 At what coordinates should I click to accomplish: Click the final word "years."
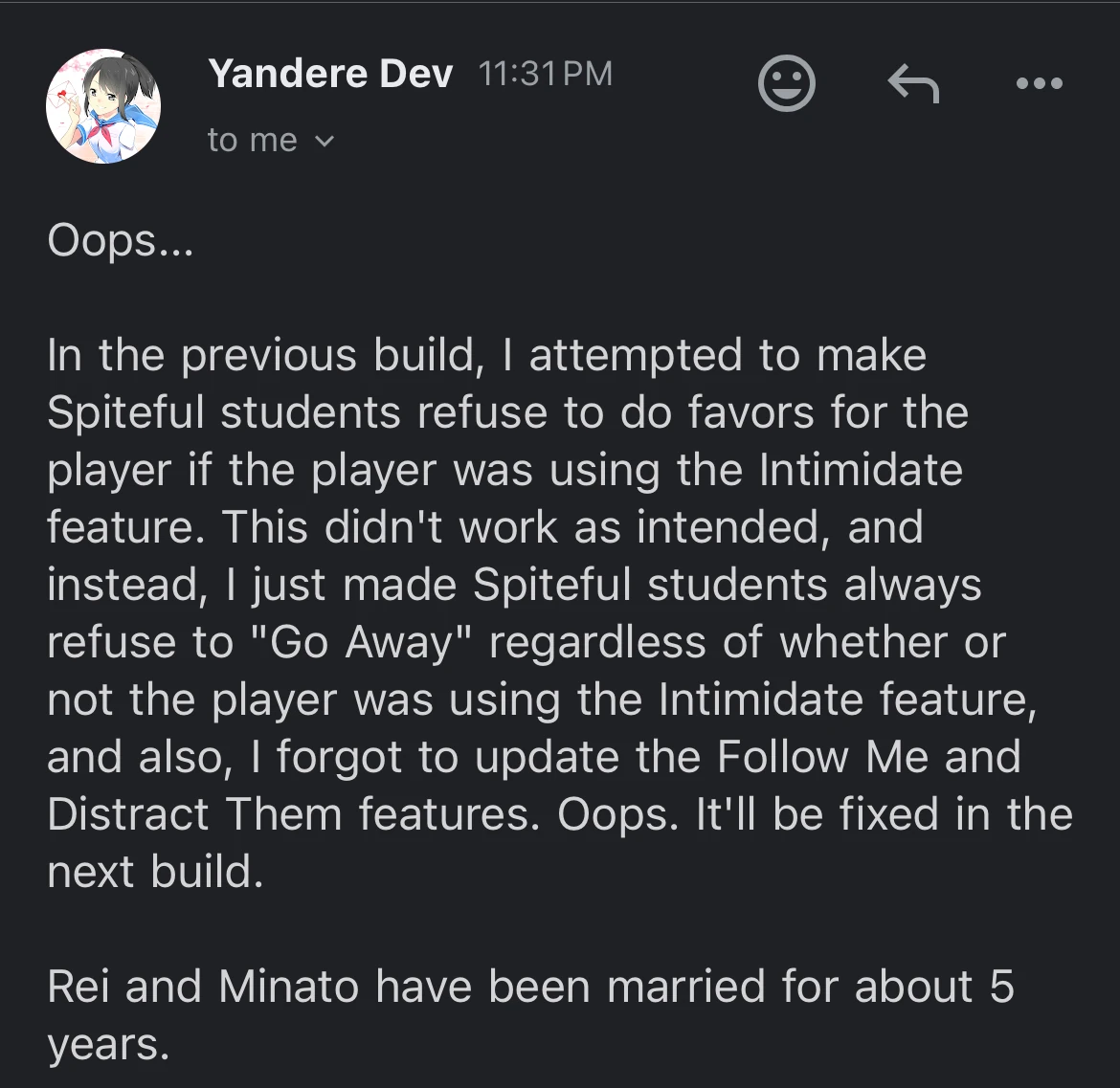click(108, 1044)
